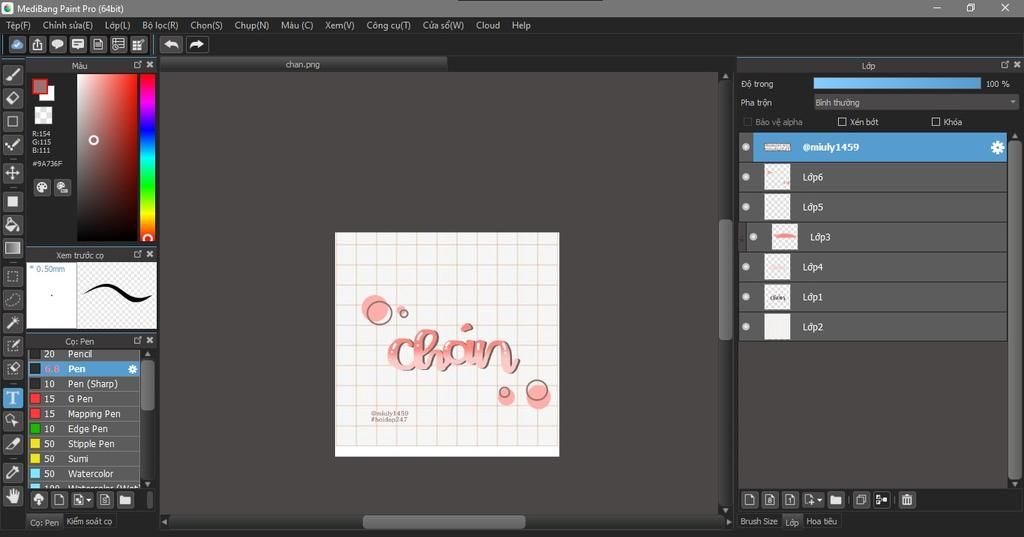Select the Dot pen tool
1024x537 pixels.
pos(12,144)
